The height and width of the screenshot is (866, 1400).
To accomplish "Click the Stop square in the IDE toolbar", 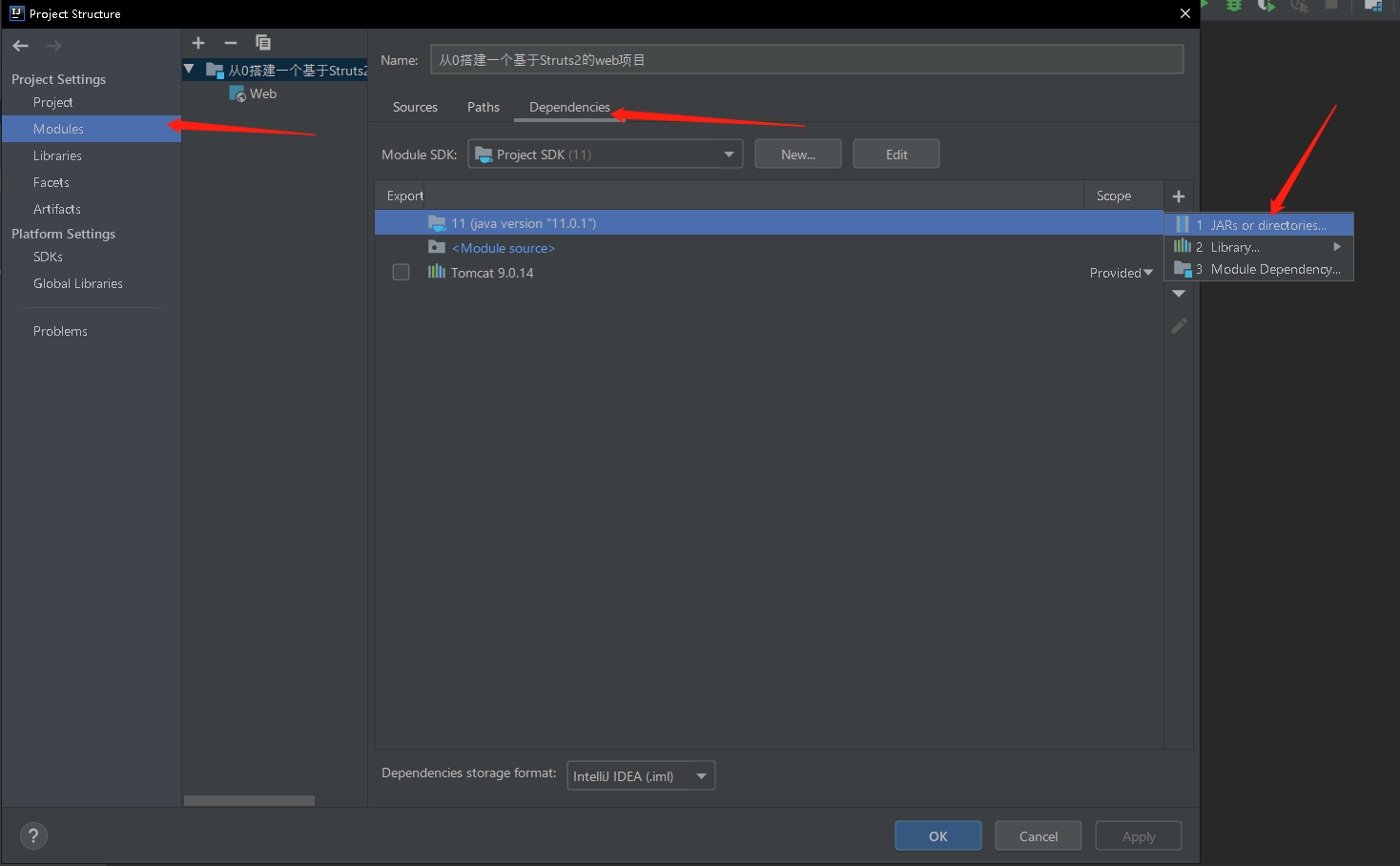I will (1331, 5).
